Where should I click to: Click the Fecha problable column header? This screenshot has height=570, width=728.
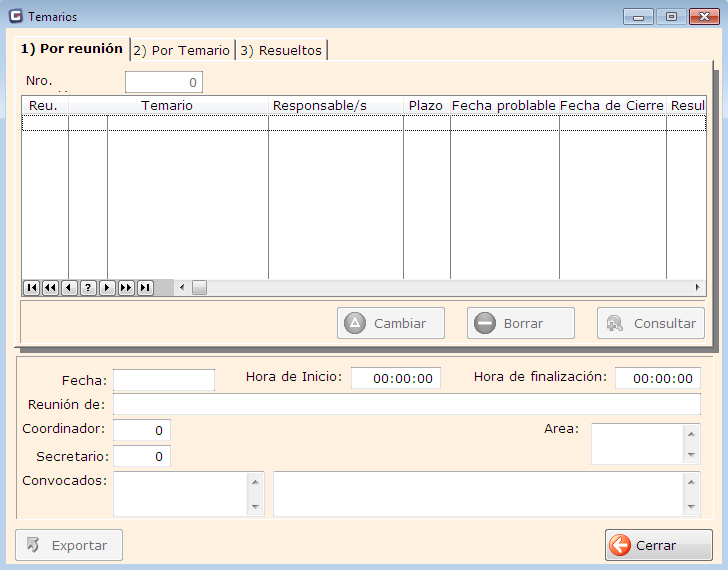pyautogui.click(x=505, y=105)
